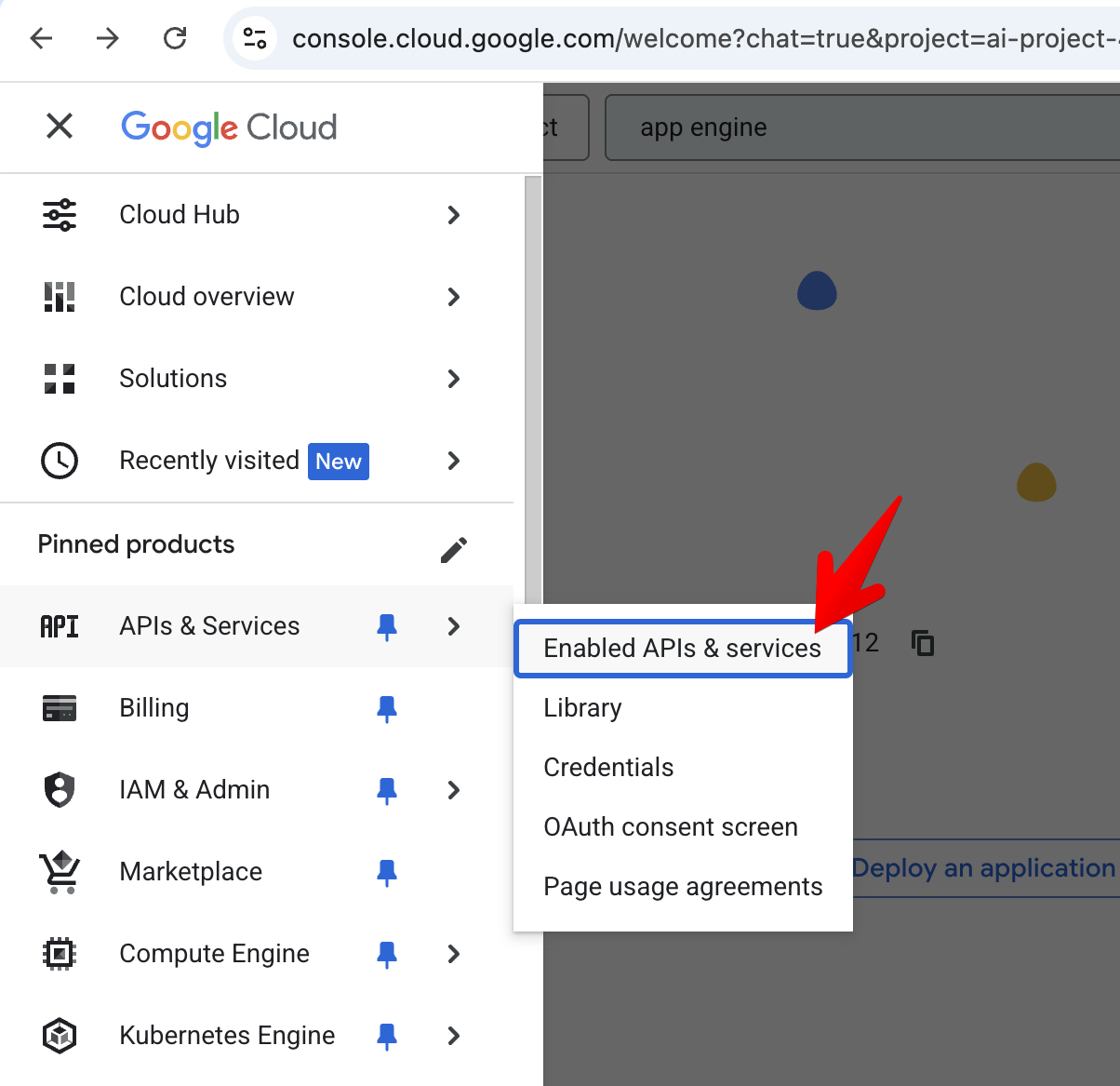Copy project number with copy icon

pos(922,643)
